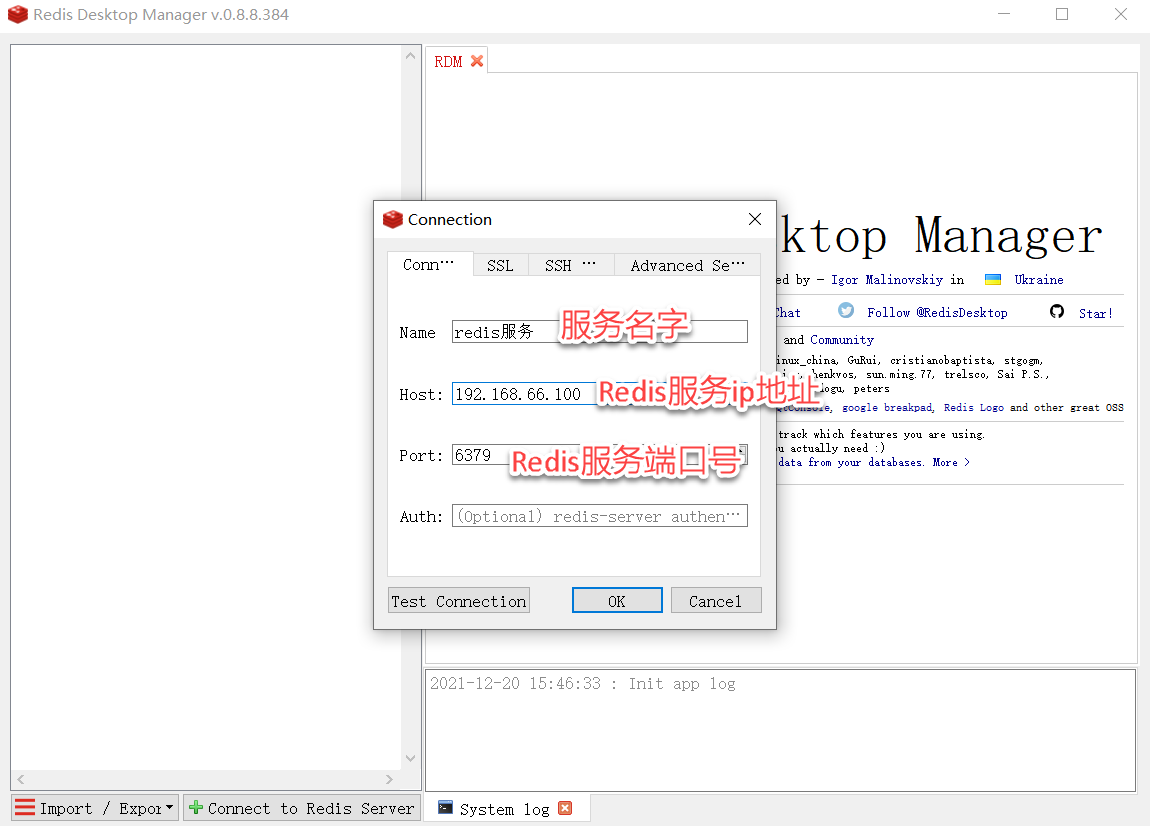Image resolution: width=1150 pixels, height=826 pixels.
Task: Open the google breakpad link
Action: click(x=887, y=407)
